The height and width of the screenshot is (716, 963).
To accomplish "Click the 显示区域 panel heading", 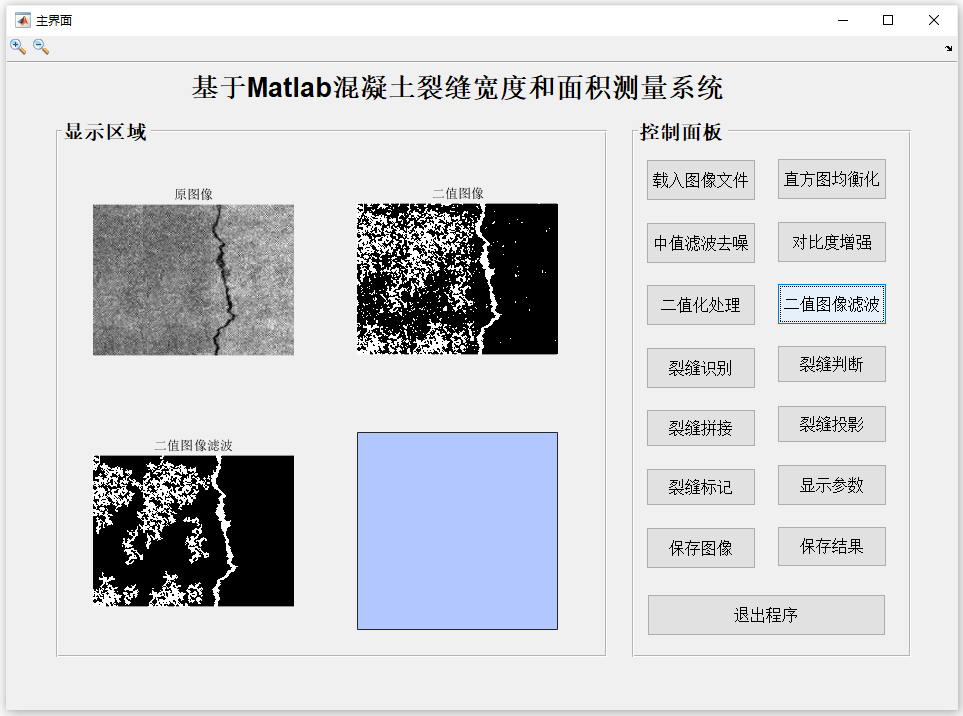I will pos(106,131).
